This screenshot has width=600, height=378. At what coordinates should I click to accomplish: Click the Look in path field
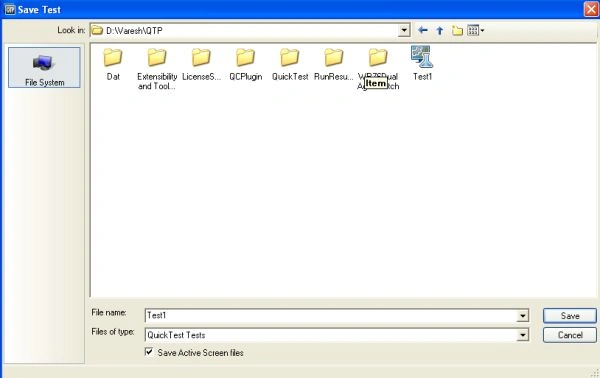(x=250, y=30)
